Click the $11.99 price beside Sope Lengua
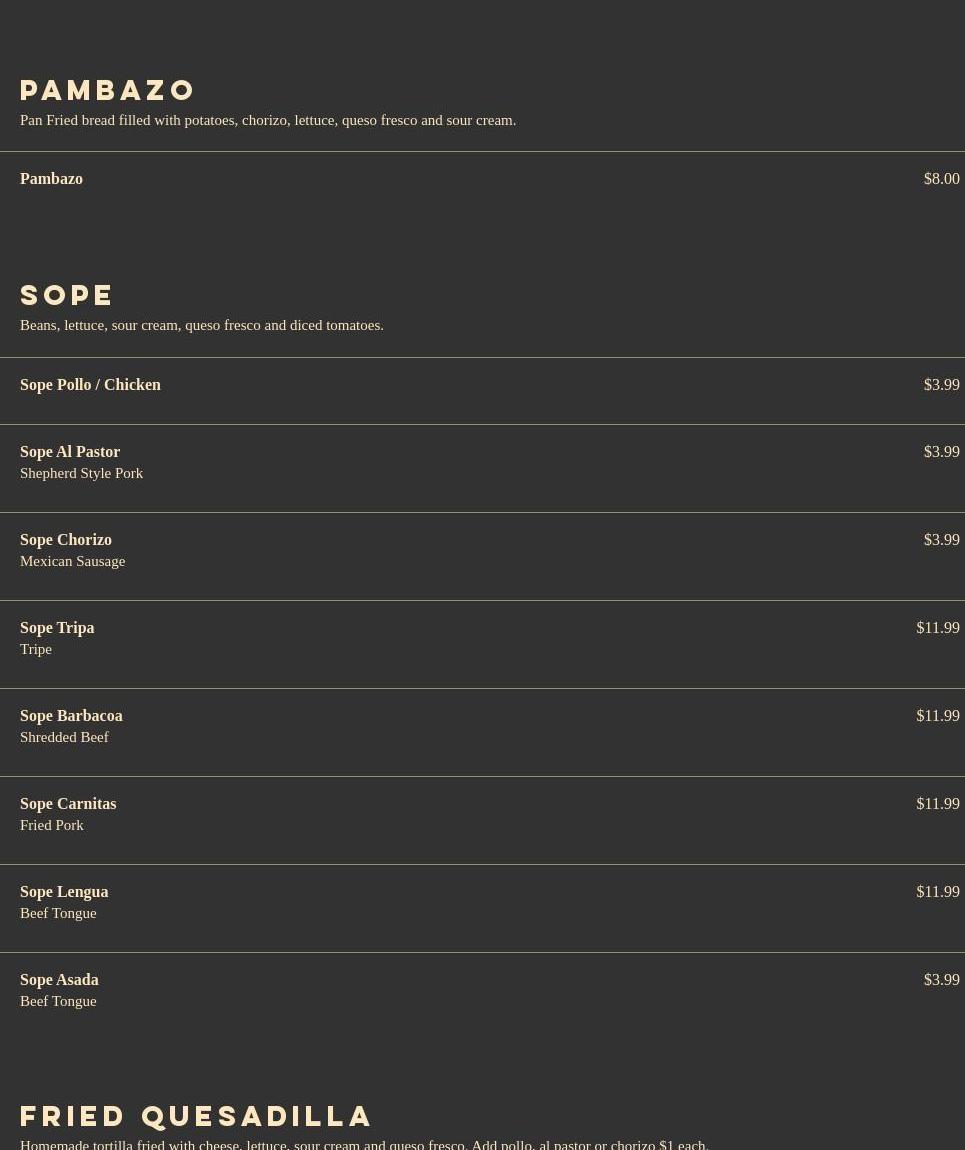 point(937,892)
